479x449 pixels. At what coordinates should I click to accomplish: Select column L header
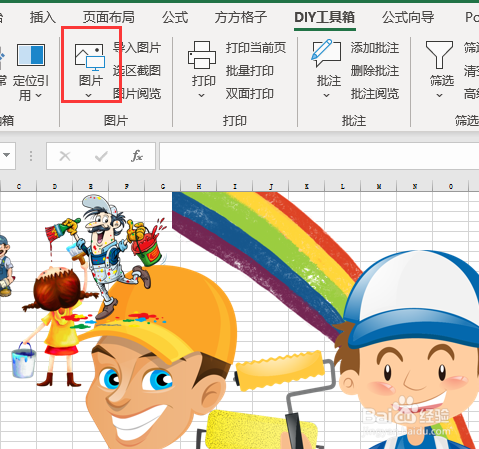pos(343,186)
